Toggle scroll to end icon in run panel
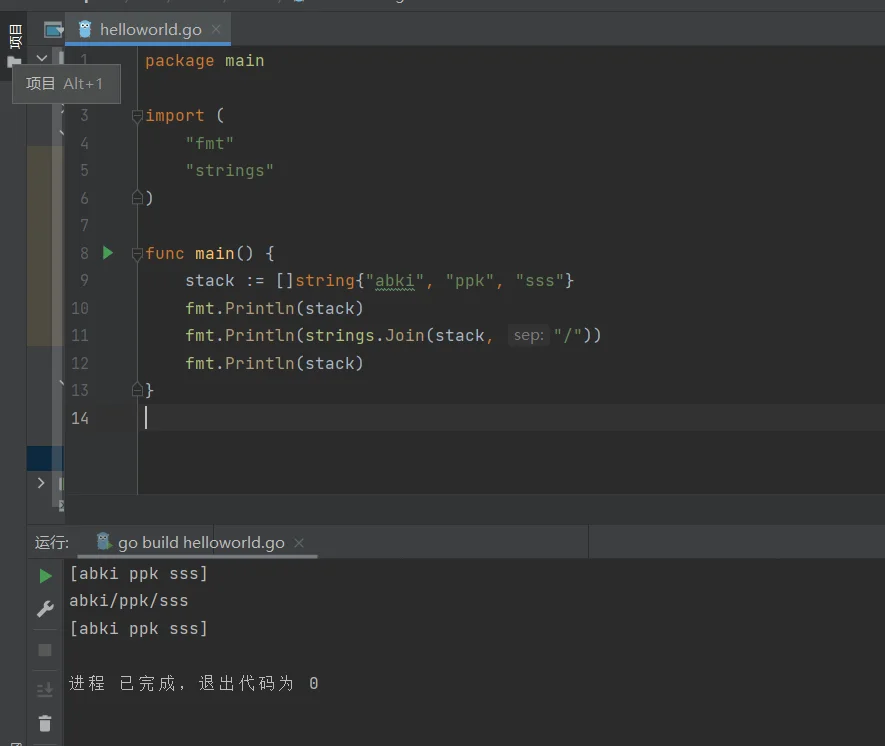 click(x=45, y=690)
